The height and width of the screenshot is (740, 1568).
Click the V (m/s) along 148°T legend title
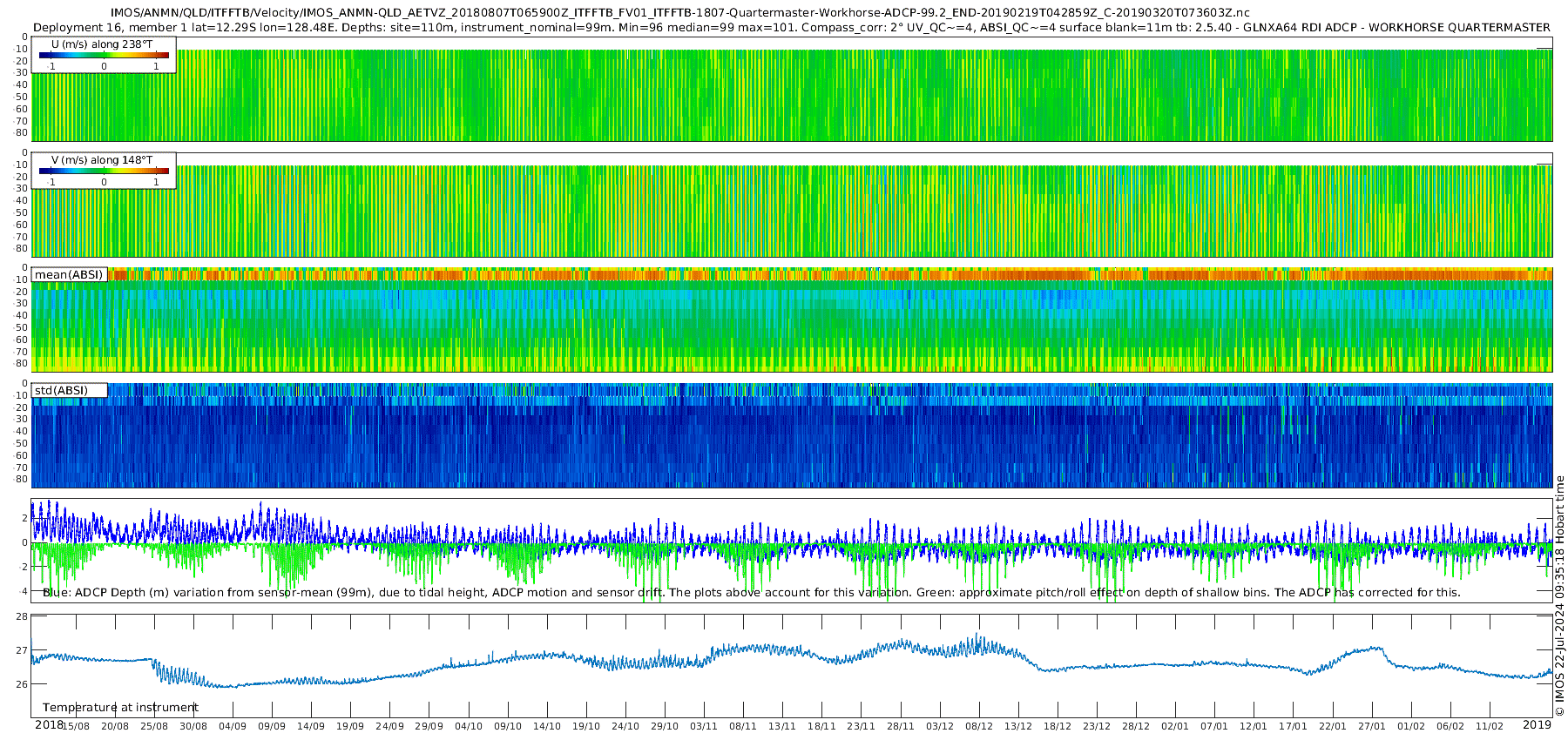(102, 159)
